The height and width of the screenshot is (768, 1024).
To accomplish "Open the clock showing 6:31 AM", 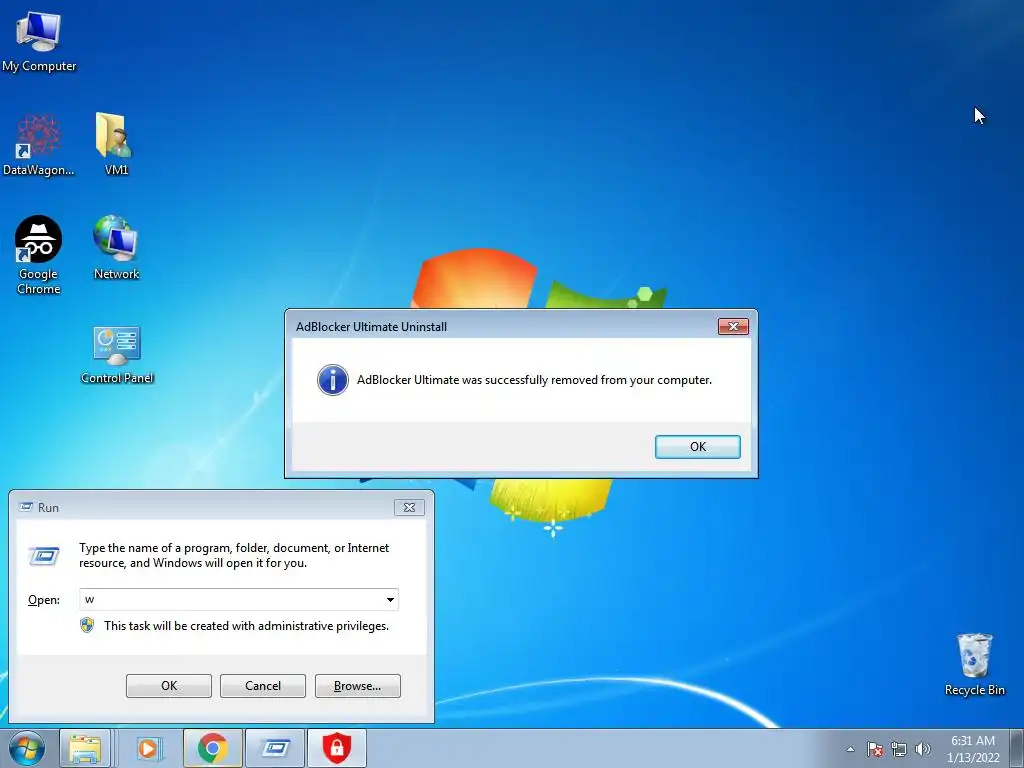I will (973, 748).
